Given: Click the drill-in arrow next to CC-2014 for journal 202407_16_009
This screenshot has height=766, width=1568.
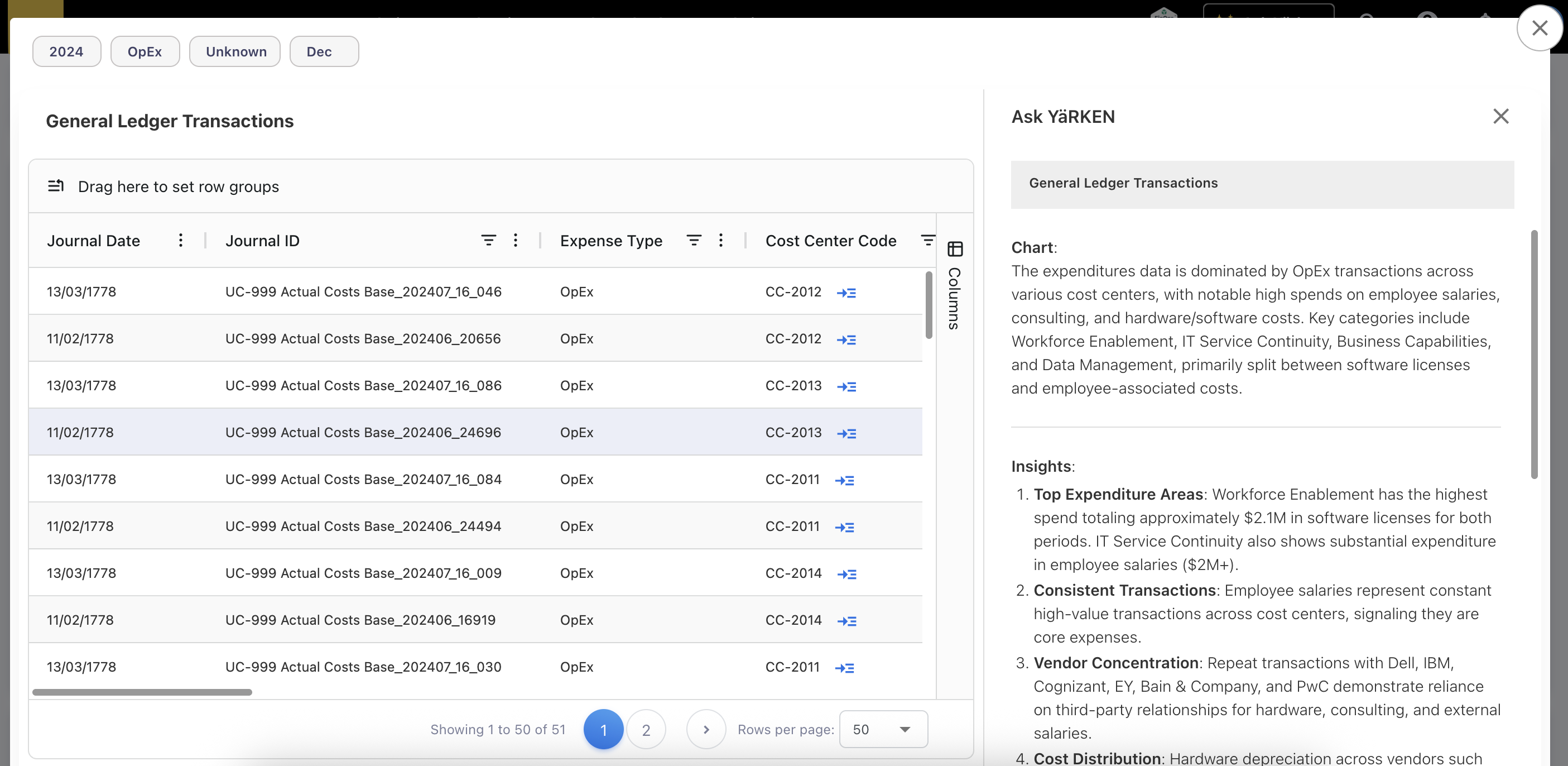Looking at the screenshot, I should pyautogui.click(x=846, y=574).
